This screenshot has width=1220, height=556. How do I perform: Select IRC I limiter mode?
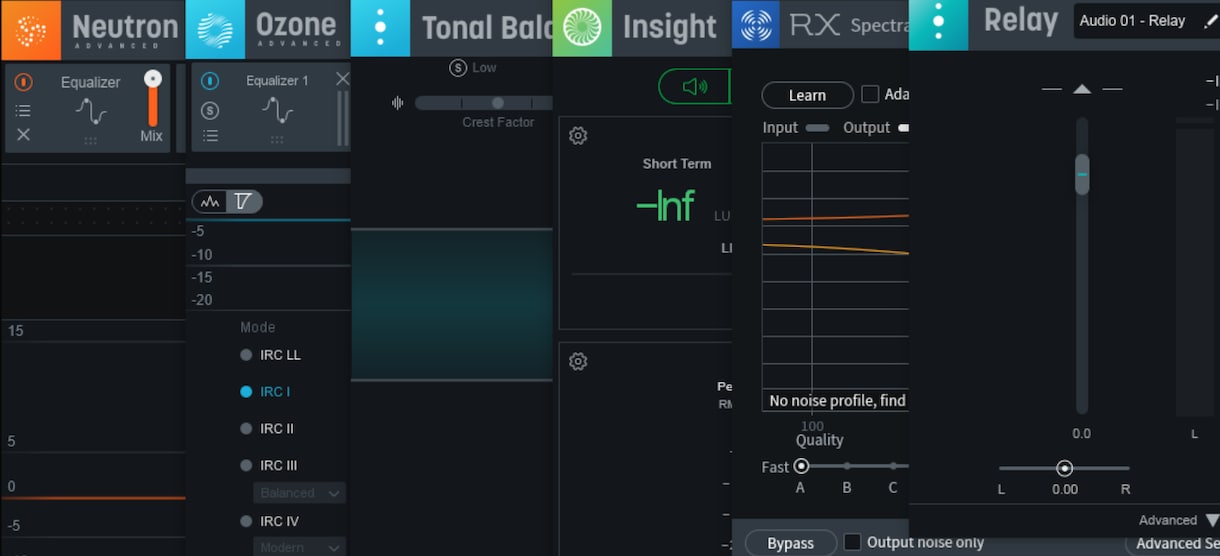tap(265, 392)
